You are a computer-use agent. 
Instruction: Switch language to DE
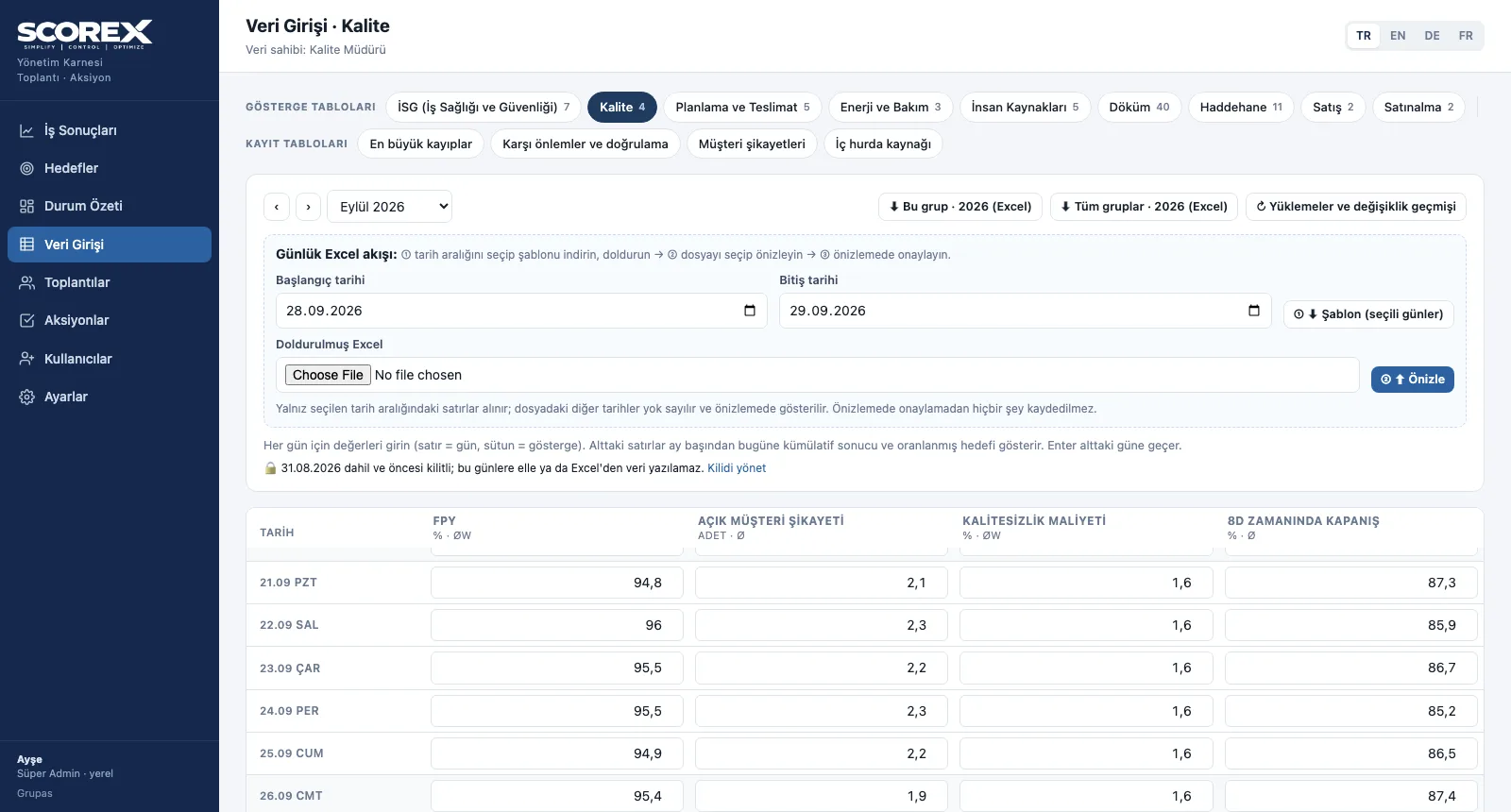tap(1432, 36)
